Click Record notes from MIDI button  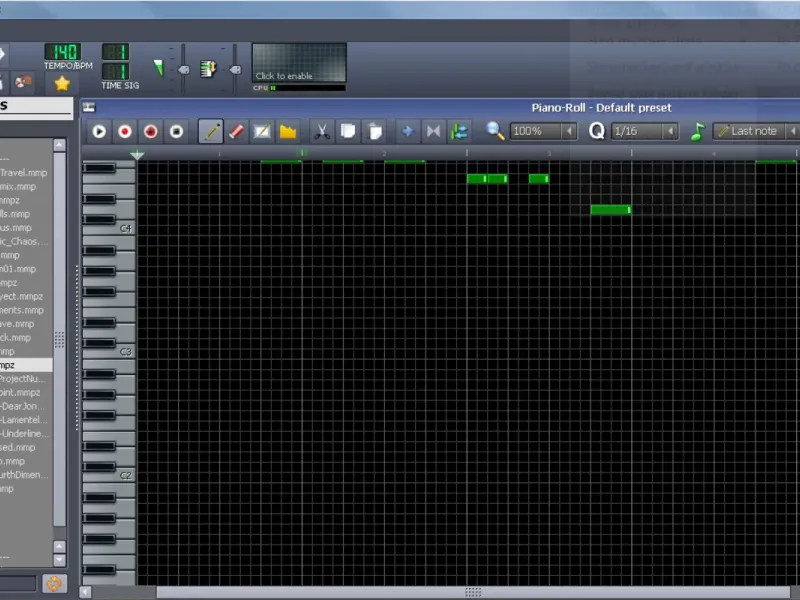[125, 132]
